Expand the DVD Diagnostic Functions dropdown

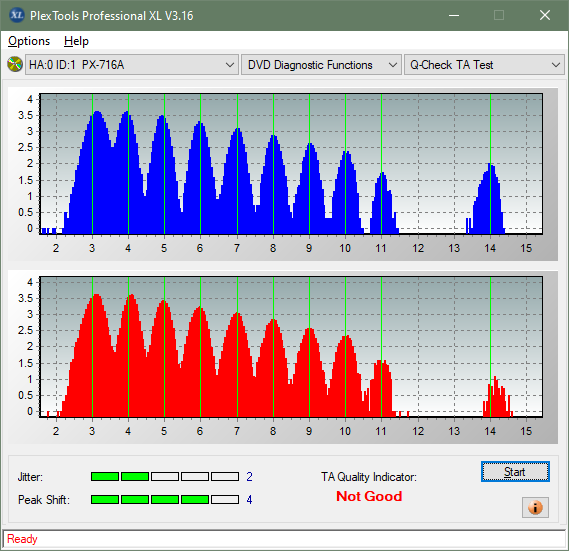coord(321,65)
